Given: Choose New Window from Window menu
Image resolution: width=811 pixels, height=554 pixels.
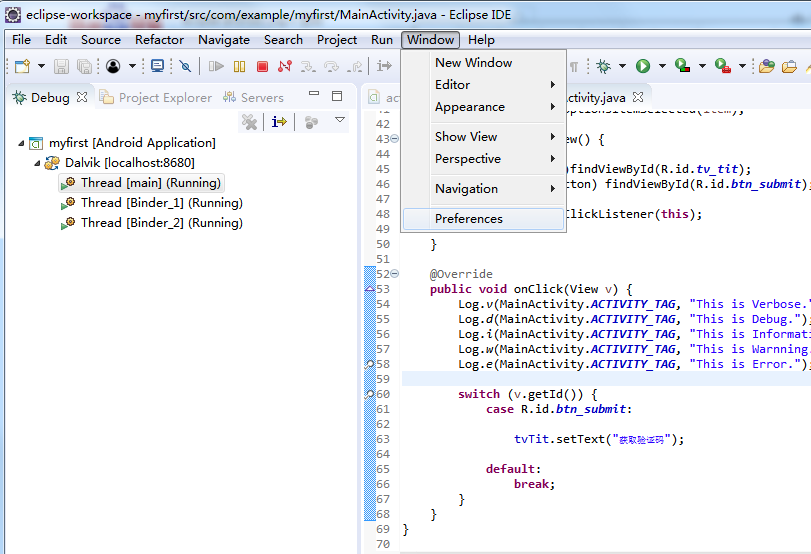Looking at the screenshot, I should point(484,63).
